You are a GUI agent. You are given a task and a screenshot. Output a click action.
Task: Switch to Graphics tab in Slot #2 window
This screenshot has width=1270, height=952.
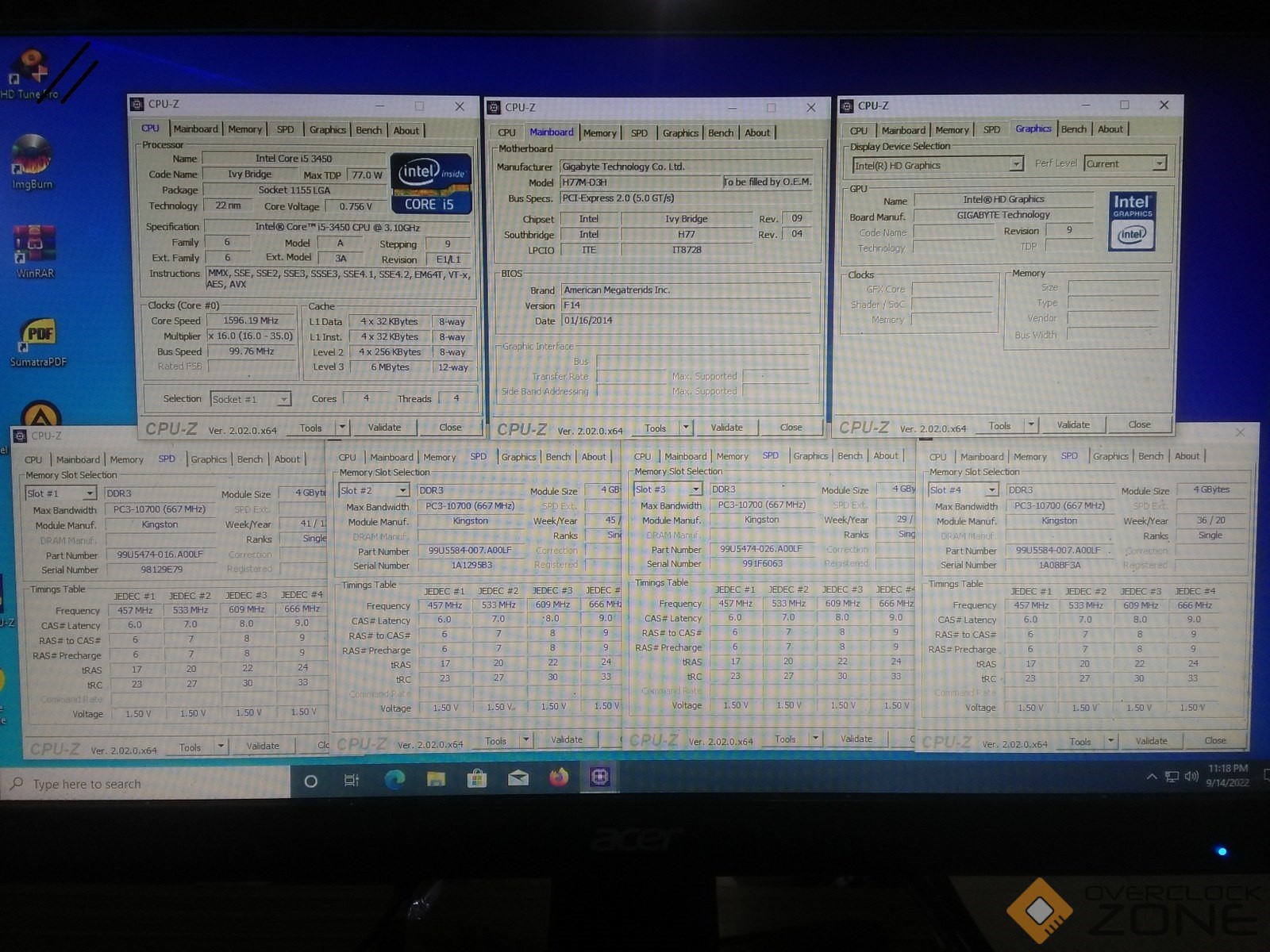tap(518, 457)
